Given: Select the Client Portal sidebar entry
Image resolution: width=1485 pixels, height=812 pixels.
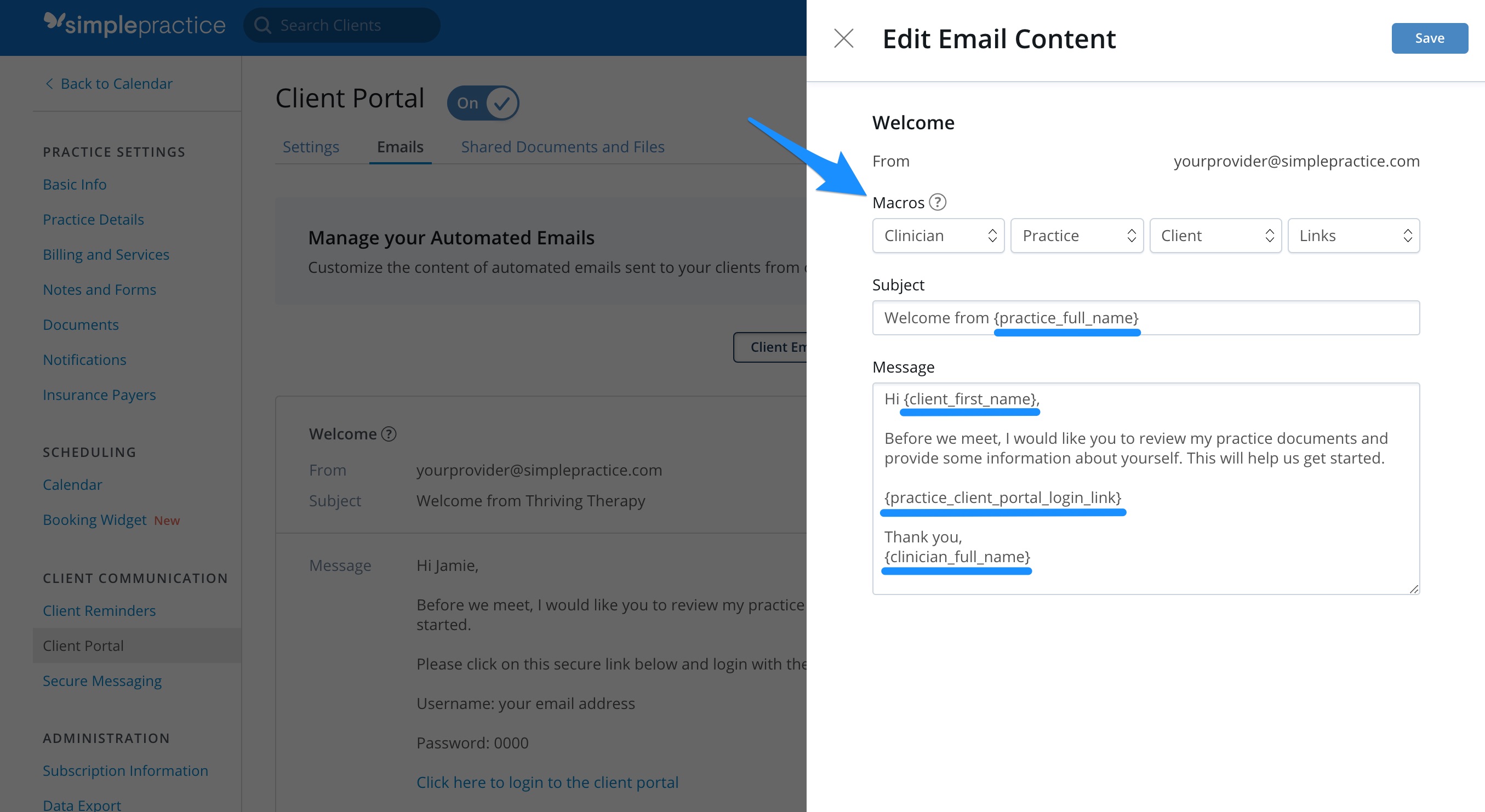Looking at the screenshot, I should [x=83, y=645].
